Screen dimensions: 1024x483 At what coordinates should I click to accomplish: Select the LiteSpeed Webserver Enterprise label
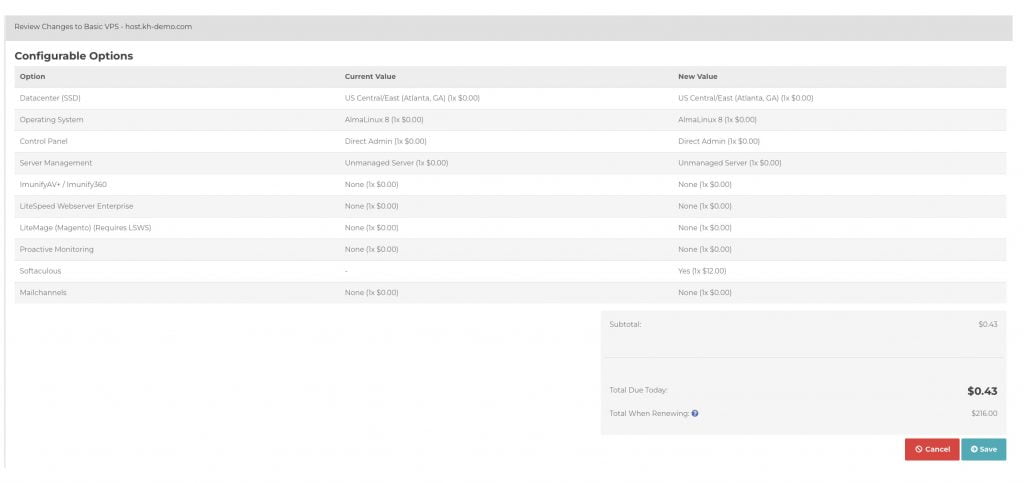(76, 206)
